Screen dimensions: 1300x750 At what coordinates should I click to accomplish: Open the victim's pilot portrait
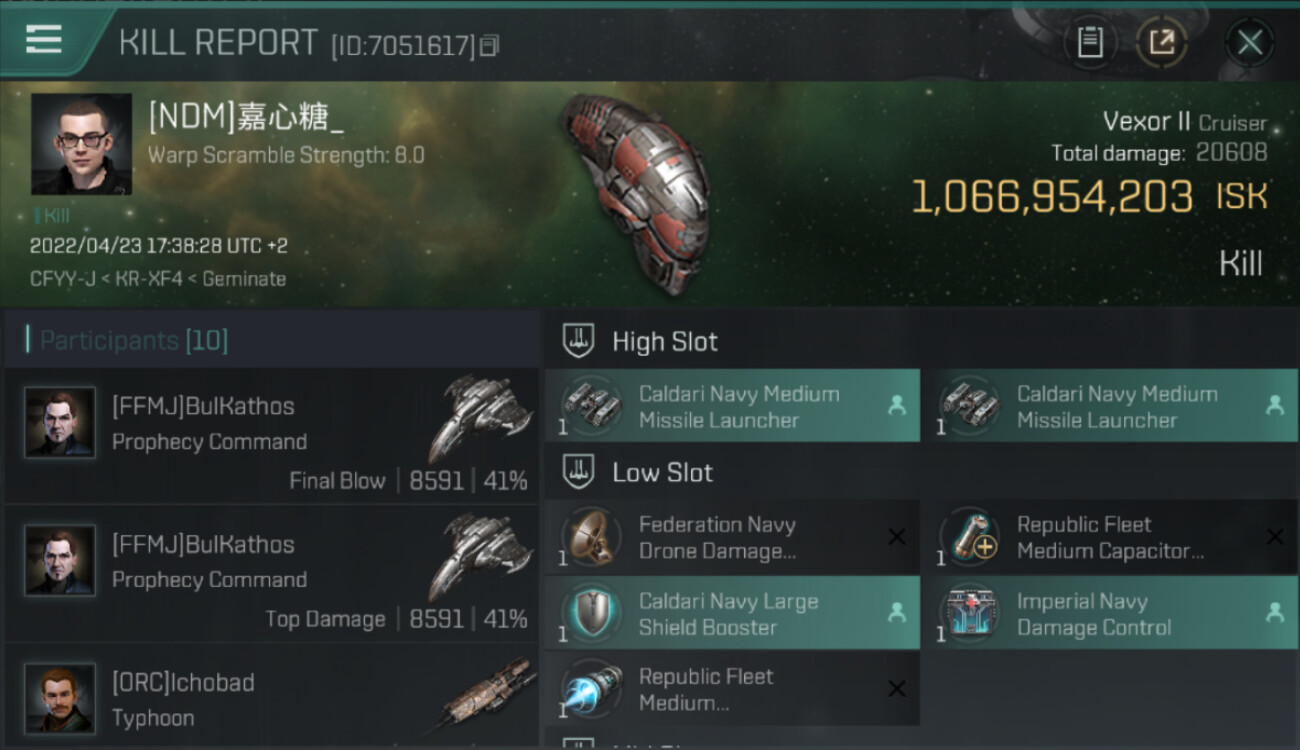click(x=81, y=144)
